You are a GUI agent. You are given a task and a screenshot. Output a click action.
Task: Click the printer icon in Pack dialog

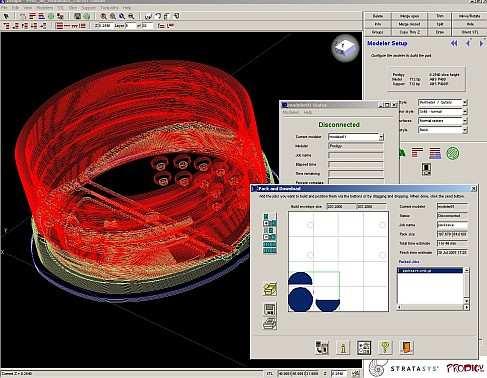pos(270,323)
